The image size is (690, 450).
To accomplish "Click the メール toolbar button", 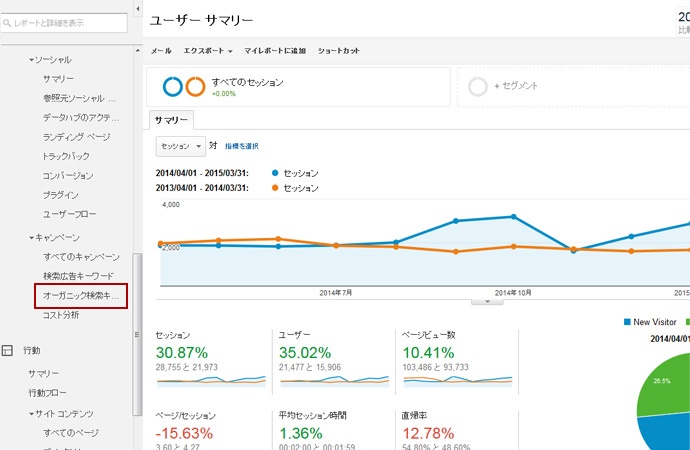I will [x=160, y=49].
